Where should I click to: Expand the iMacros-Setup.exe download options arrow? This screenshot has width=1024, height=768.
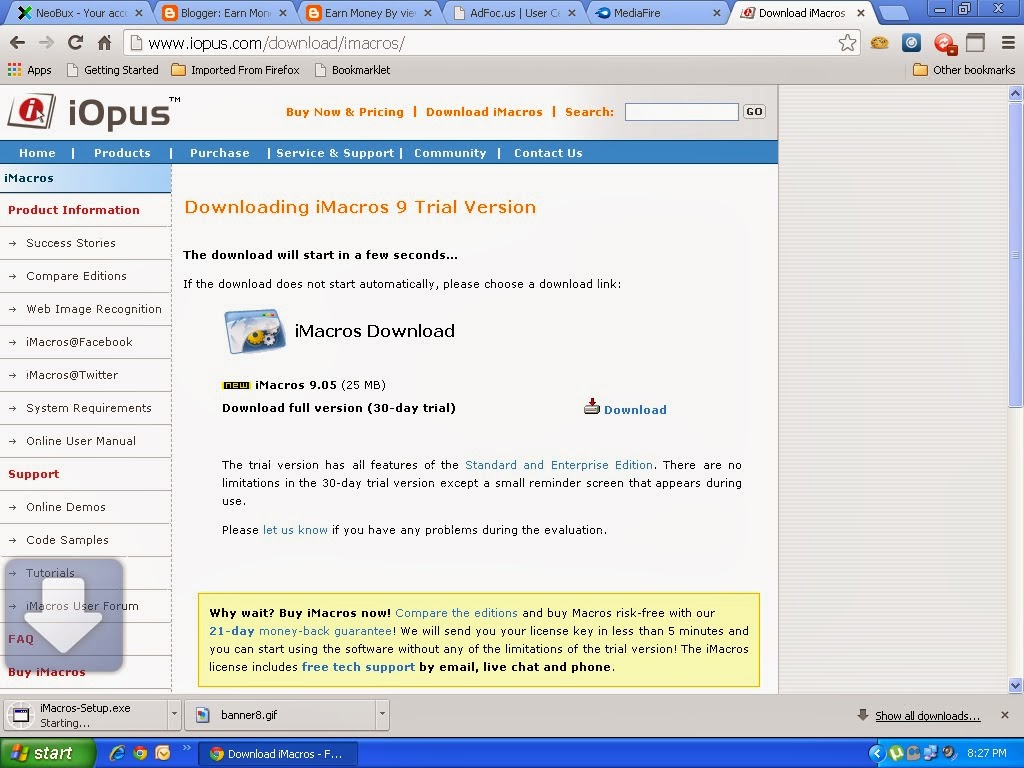174,715
